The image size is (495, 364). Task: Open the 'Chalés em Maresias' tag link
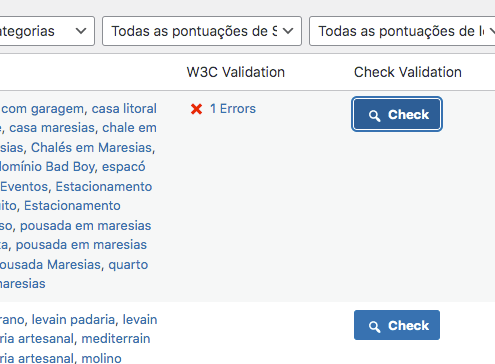click(91, 147)
